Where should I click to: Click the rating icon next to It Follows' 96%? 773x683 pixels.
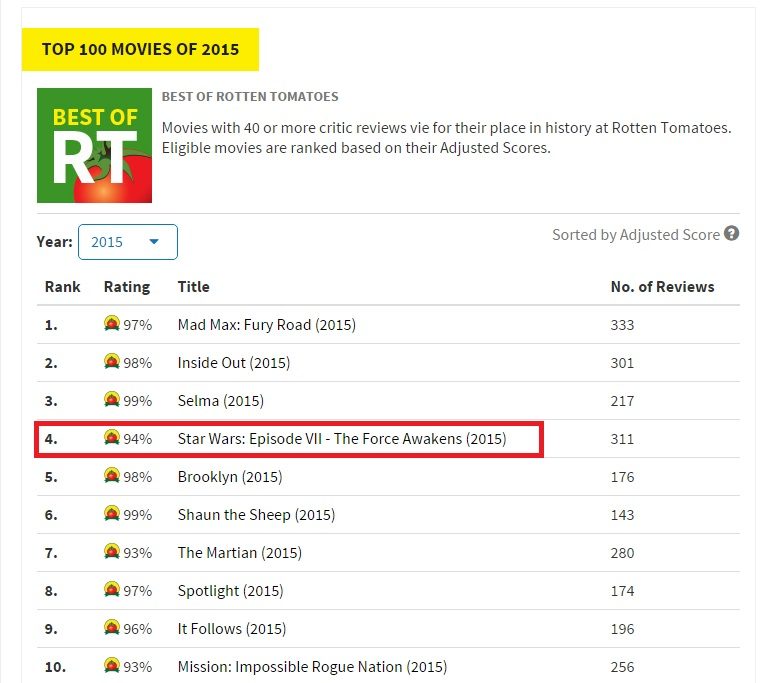(112, 628)
